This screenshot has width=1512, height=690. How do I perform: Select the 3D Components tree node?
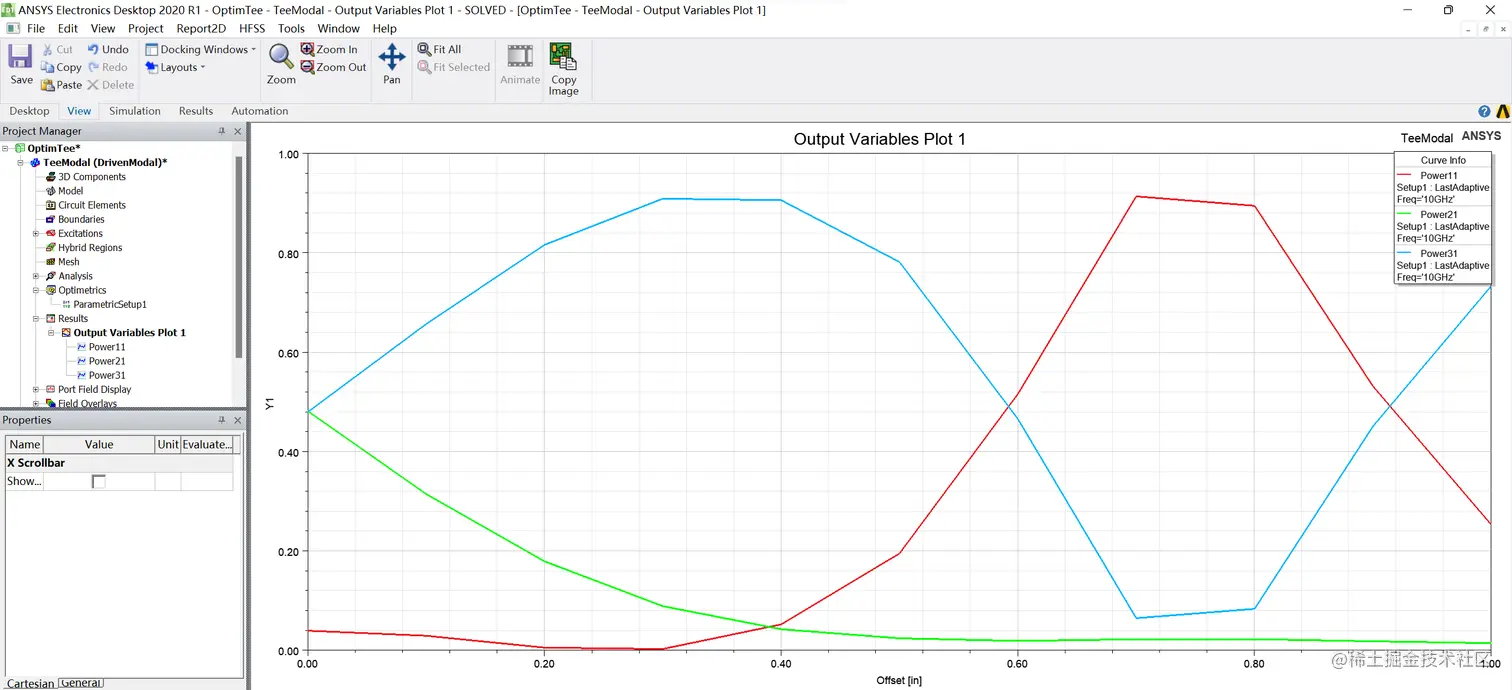click(x=92, y=177)
